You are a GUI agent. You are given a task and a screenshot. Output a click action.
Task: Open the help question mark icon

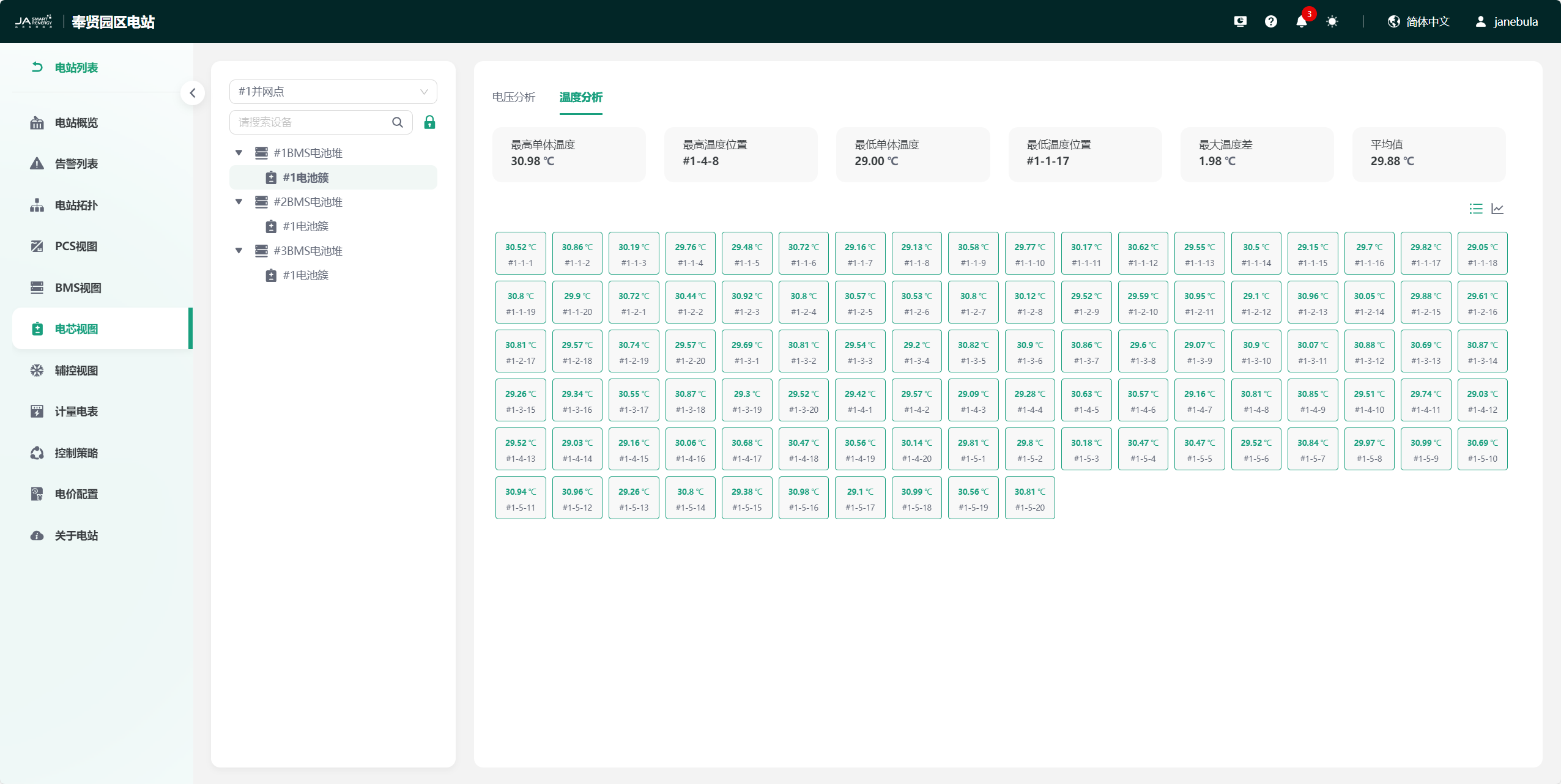(1270, 22)
